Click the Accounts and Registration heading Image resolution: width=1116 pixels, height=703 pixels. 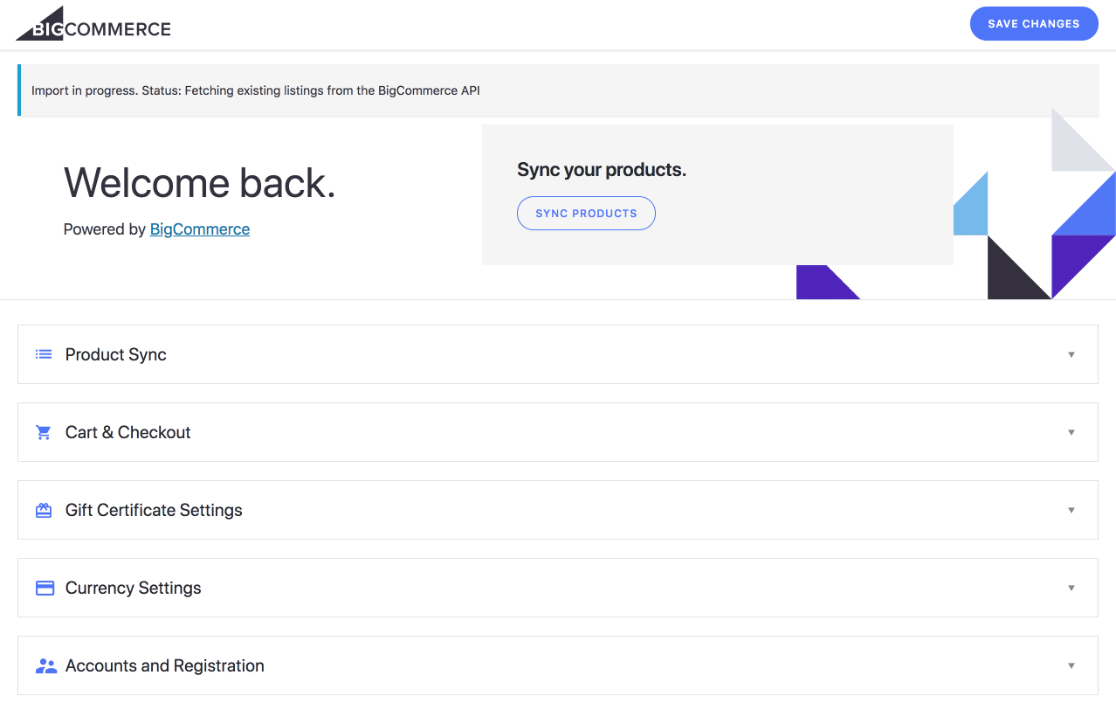(165, 666)
